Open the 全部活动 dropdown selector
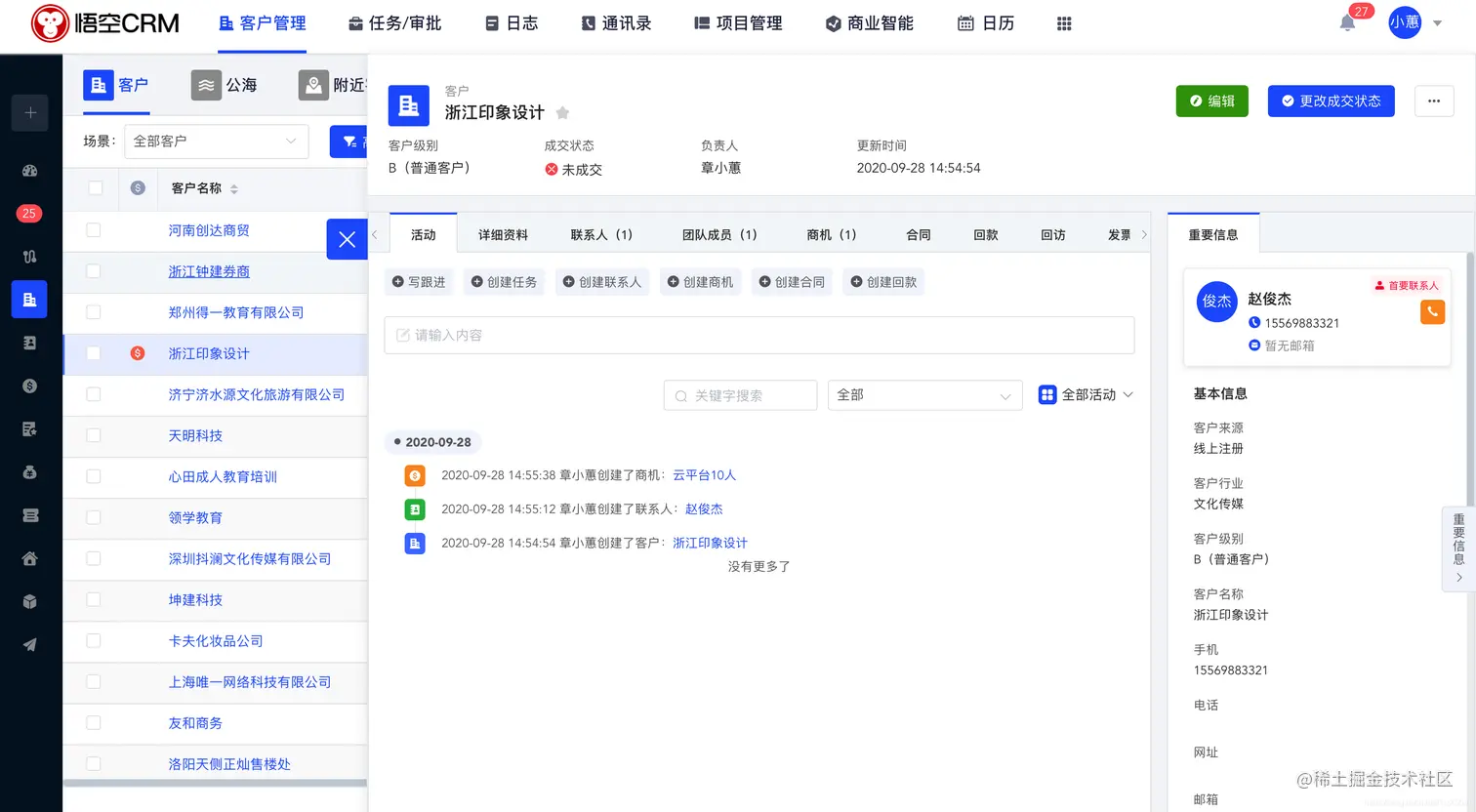The image size is (1476, 812). coord(1086,395)
